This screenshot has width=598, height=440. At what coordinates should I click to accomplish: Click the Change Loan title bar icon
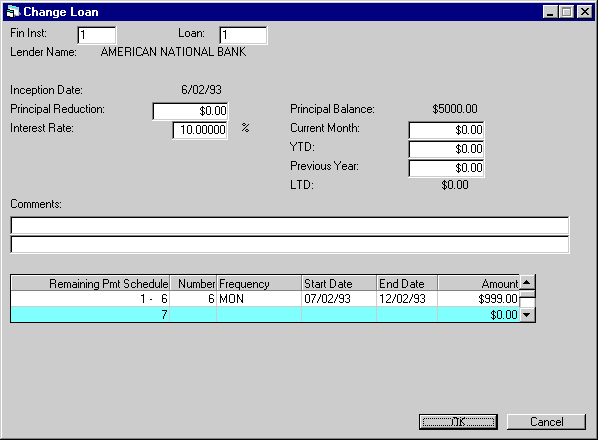13,12
